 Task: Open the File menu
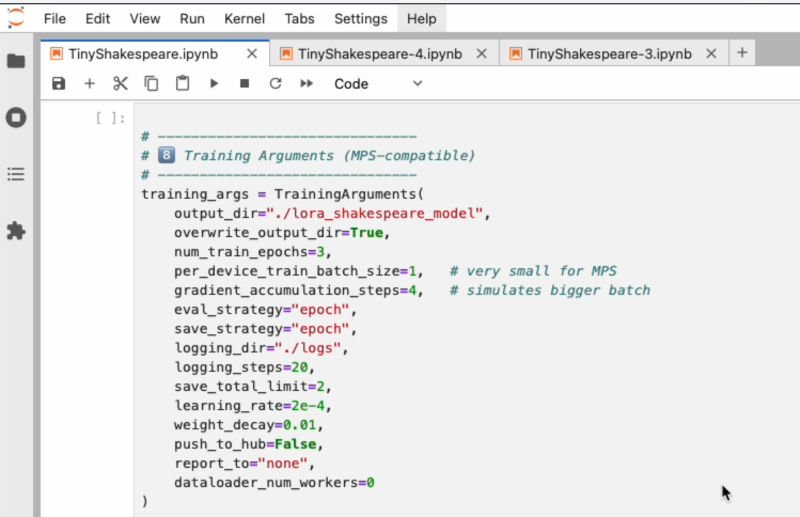coord(55,19)
